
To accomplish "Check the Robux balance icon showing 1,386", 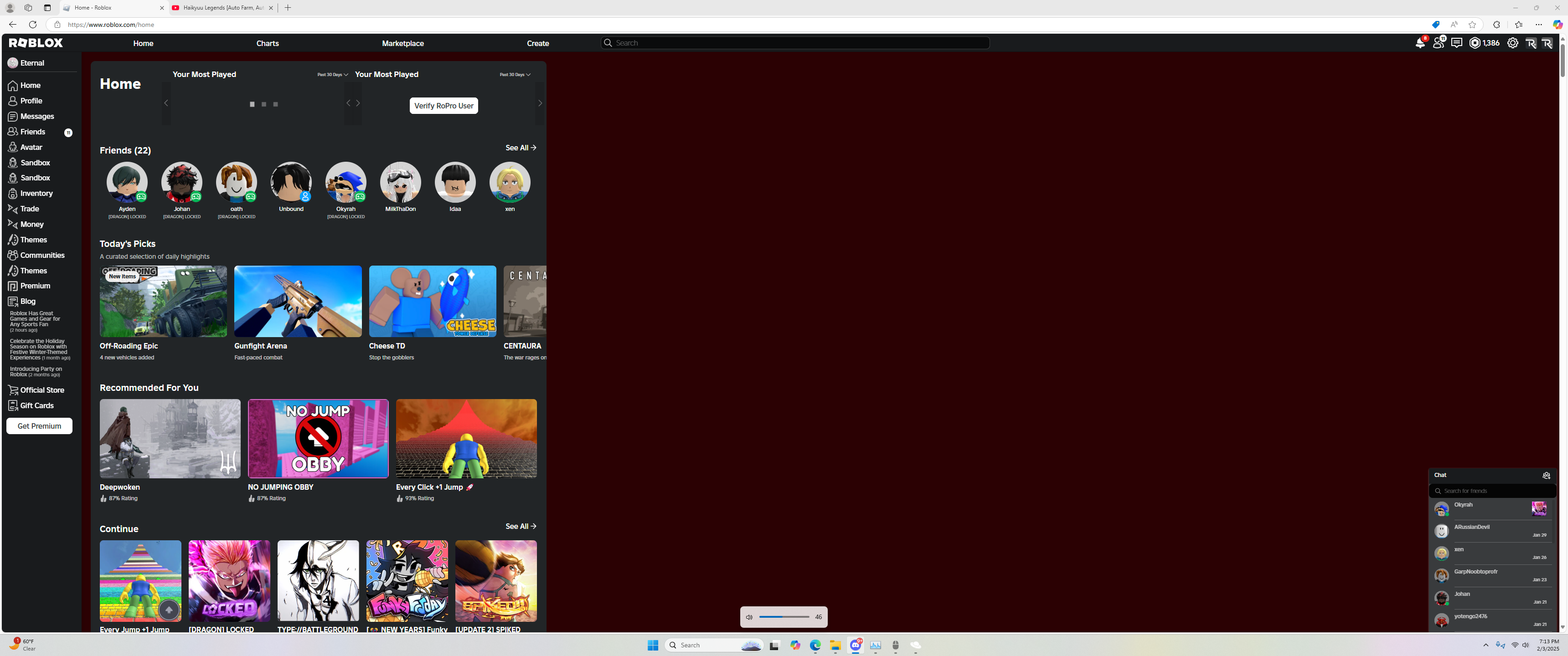I will coord(1475,43).
